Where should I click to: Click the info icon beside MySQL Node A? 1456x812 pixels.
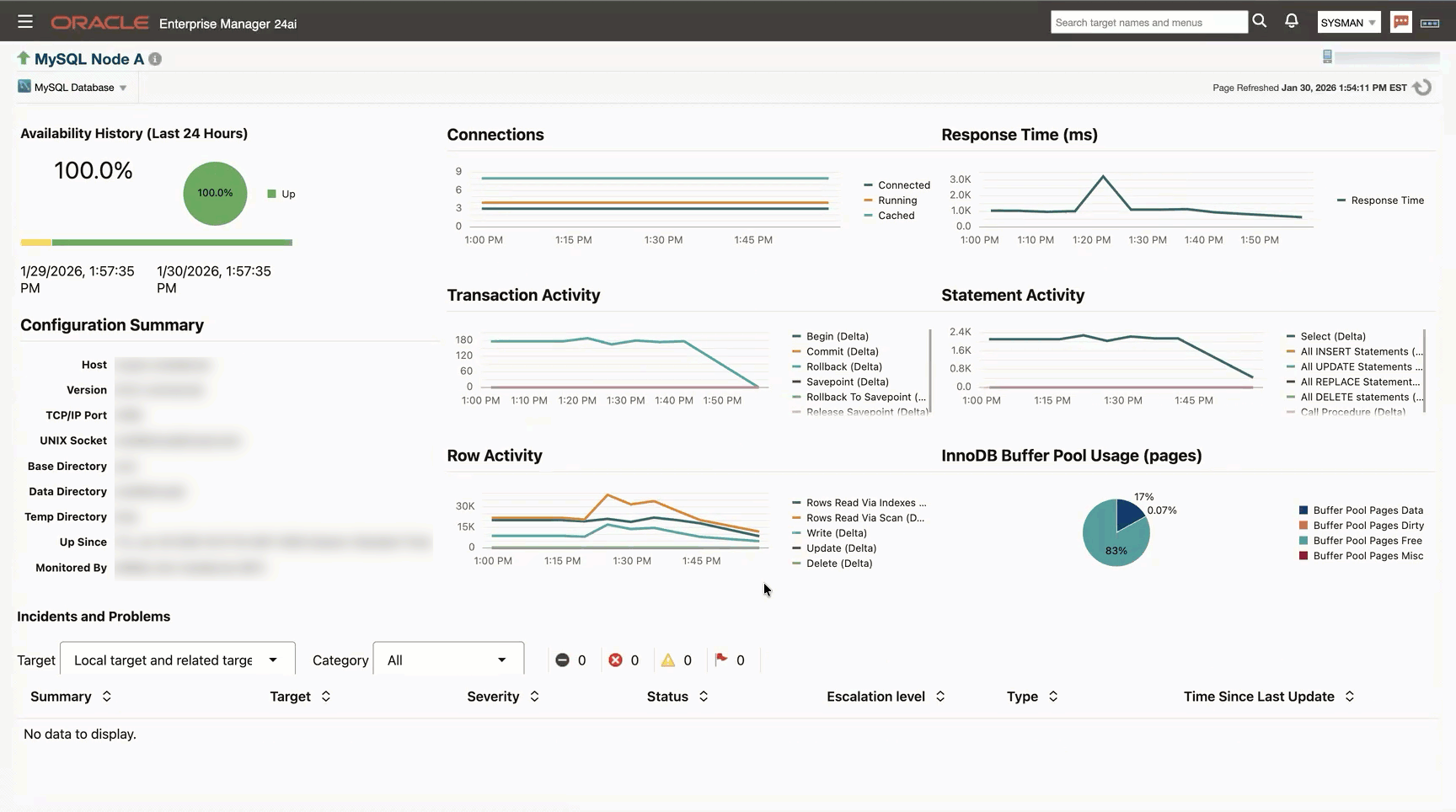(155, 59)
